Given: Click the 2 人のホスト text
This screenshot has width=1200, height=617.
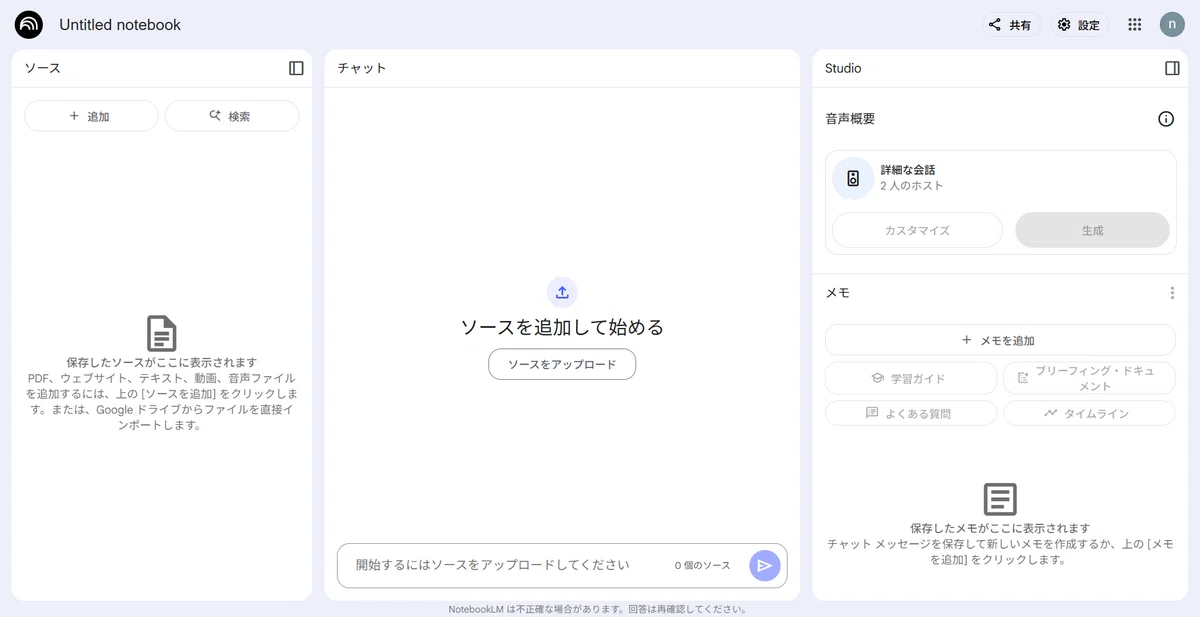Looking at the screenshot, I should point(912,186).
